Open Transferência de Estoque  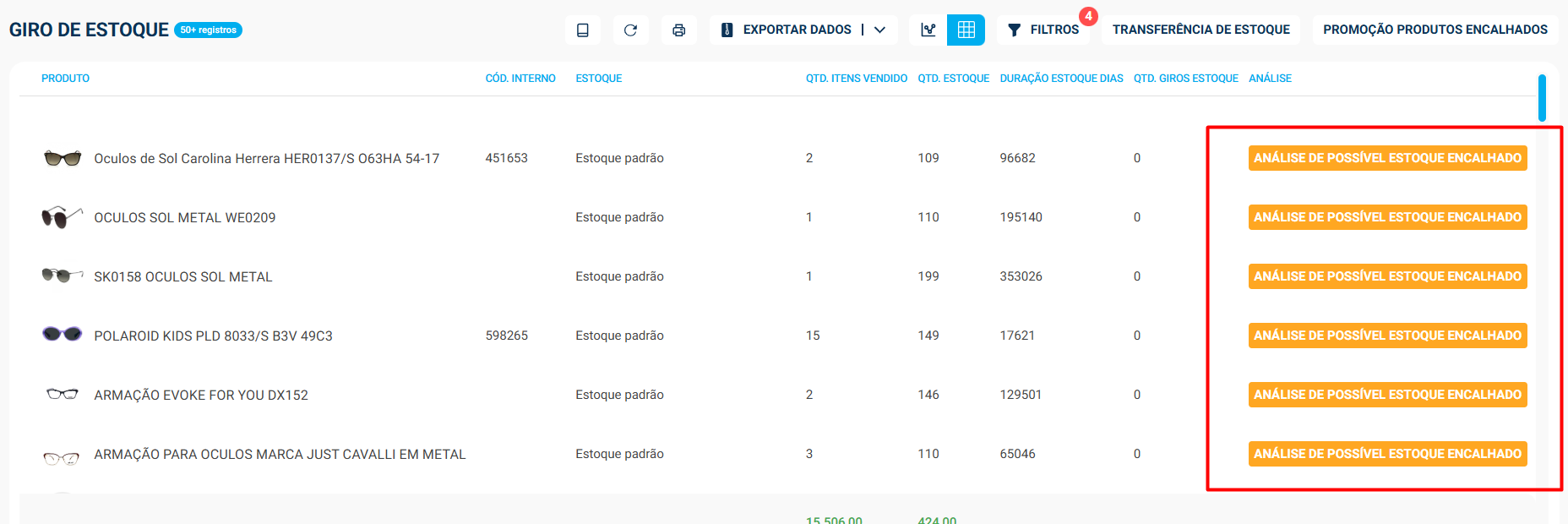coord(1200,30)
